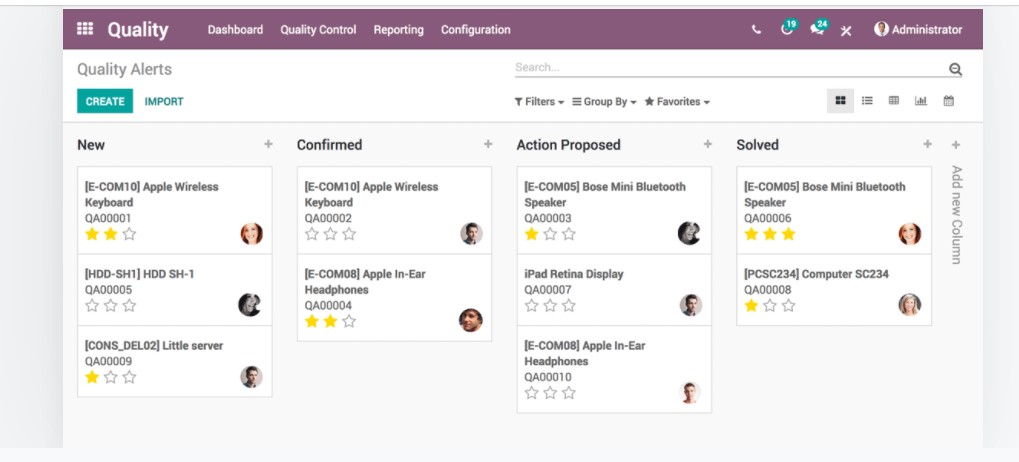Screen dimensions: 1019x462
Task: Open the Computer SC234 alert card
Action: [834, 290]
